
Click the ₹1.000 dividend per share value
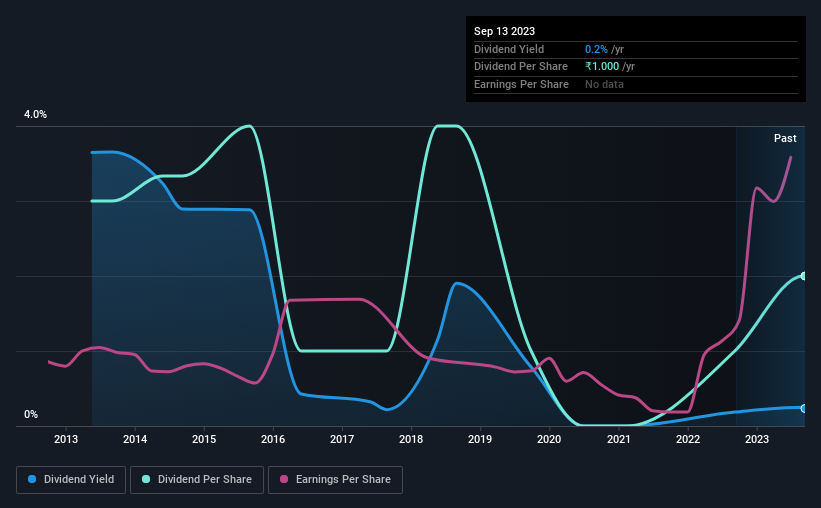(602, 67)
